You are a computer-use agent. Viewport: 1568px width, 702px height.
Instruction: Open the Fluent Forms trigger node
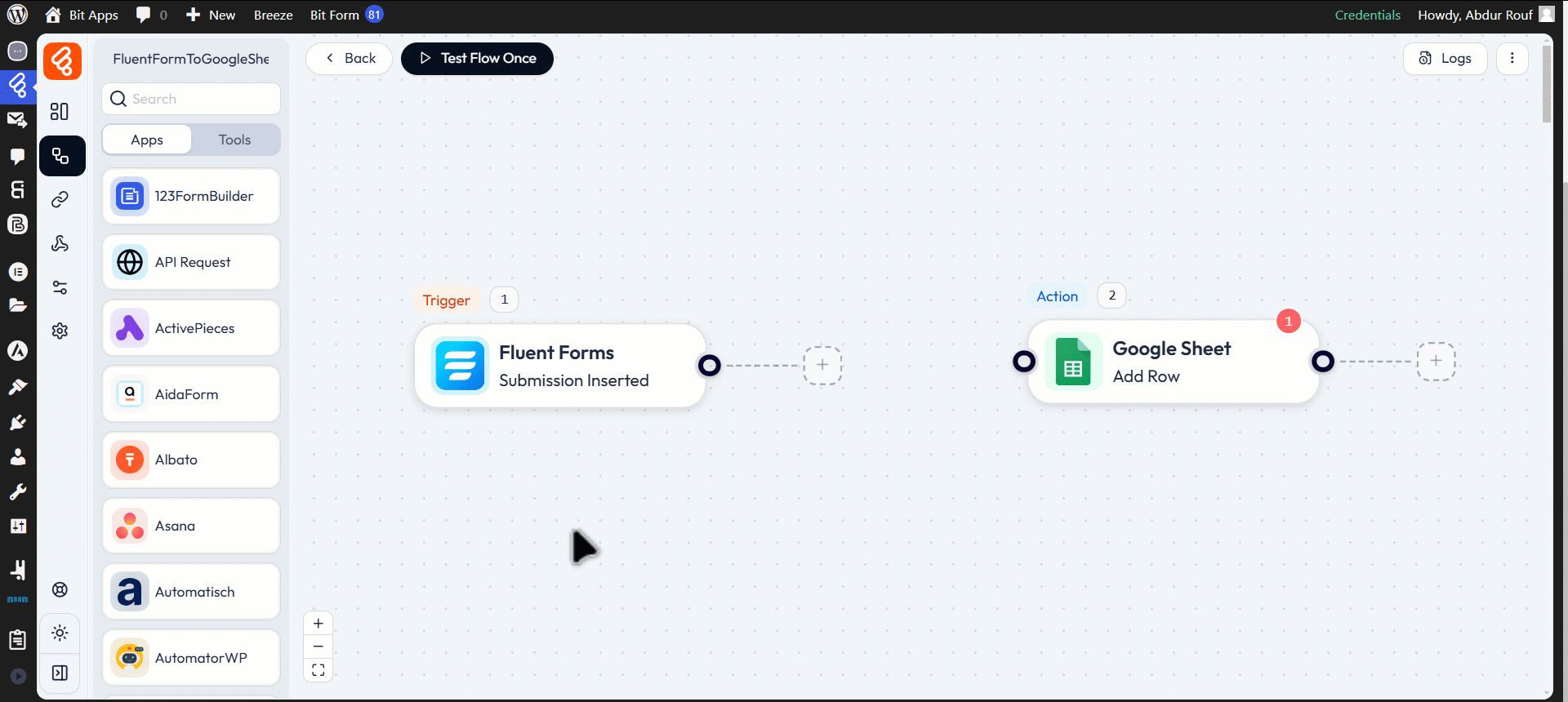tap(560, 366)
